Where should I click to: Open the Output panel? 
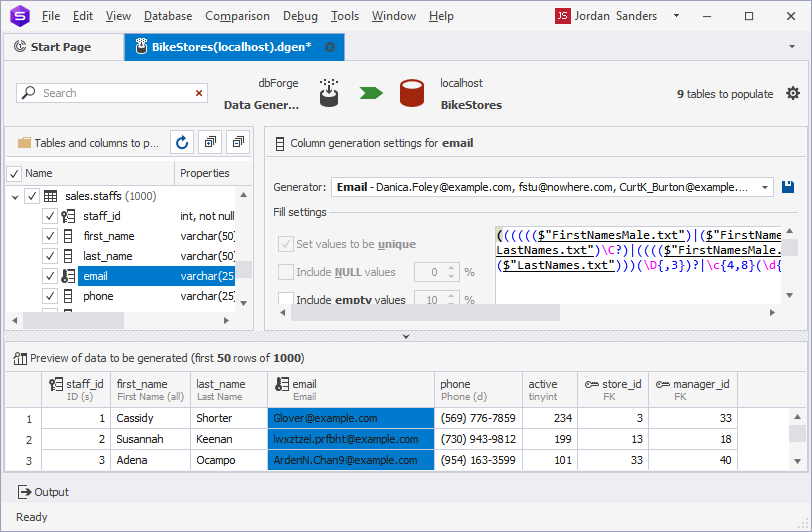pos(43,492)
